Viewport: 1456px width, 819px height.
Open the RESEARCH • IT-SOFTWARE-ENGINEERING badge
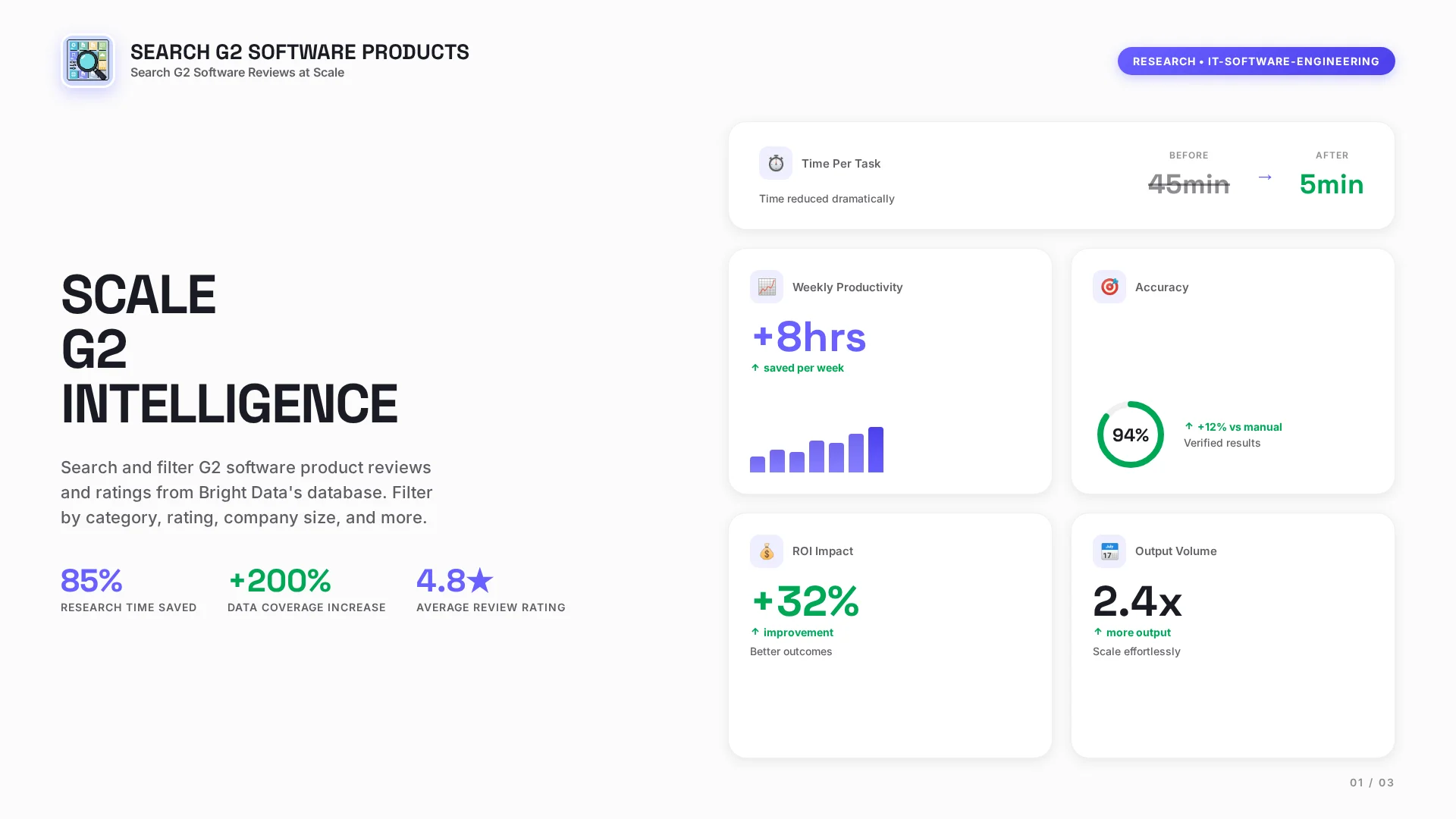(1256, 61)
